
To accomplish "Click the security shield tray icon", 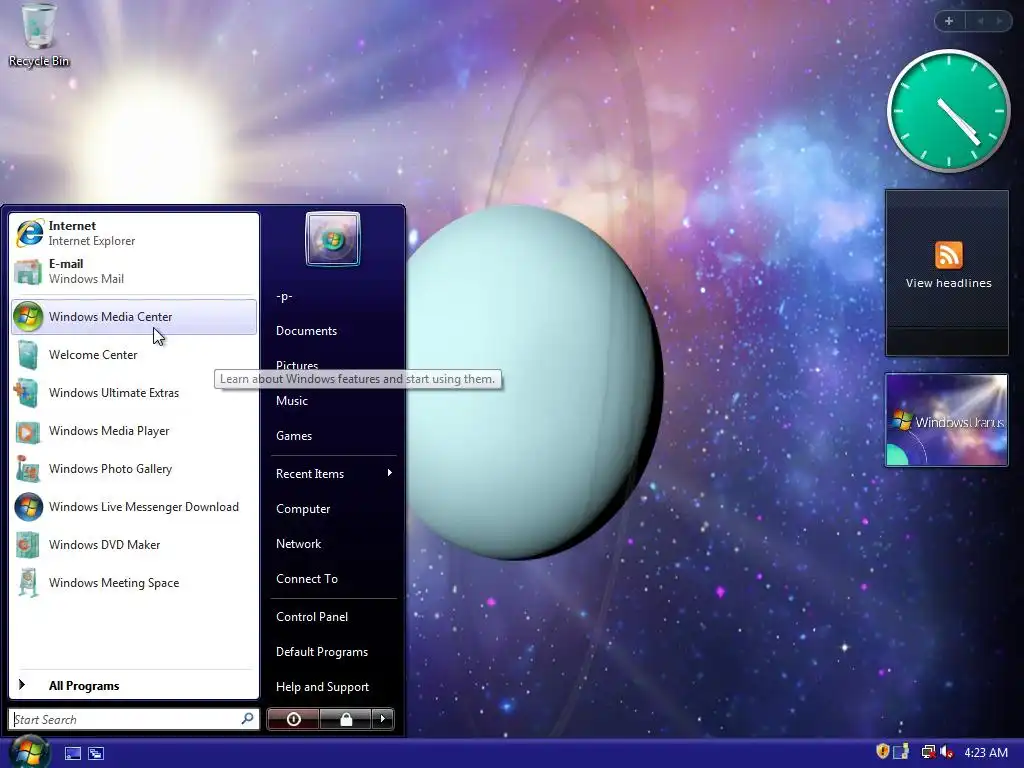I will pyautogui.click(x=882, y=752).
